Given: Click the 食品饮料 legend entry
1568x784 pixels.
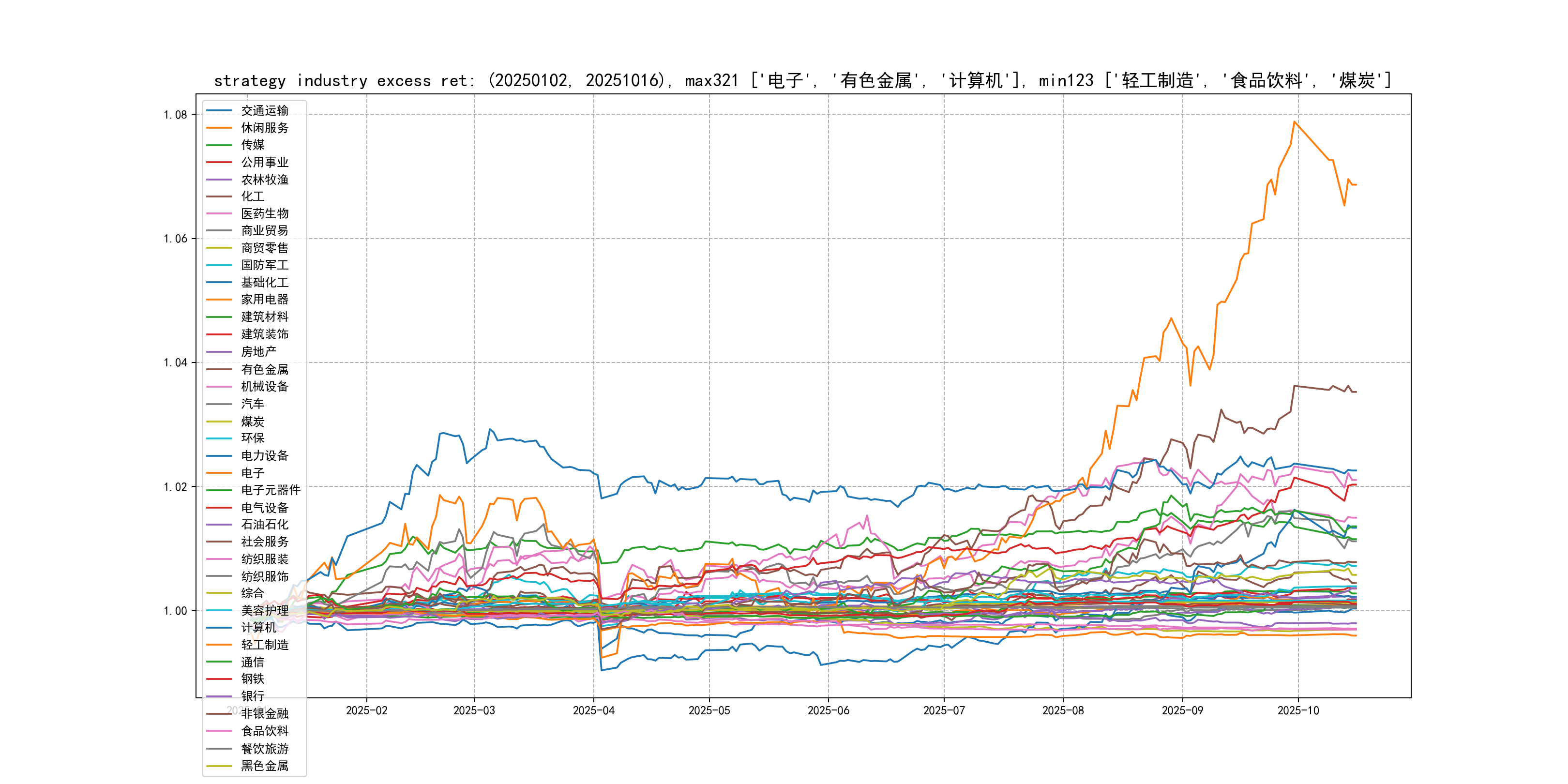Looking at the screenshot, I should [264, 731].
